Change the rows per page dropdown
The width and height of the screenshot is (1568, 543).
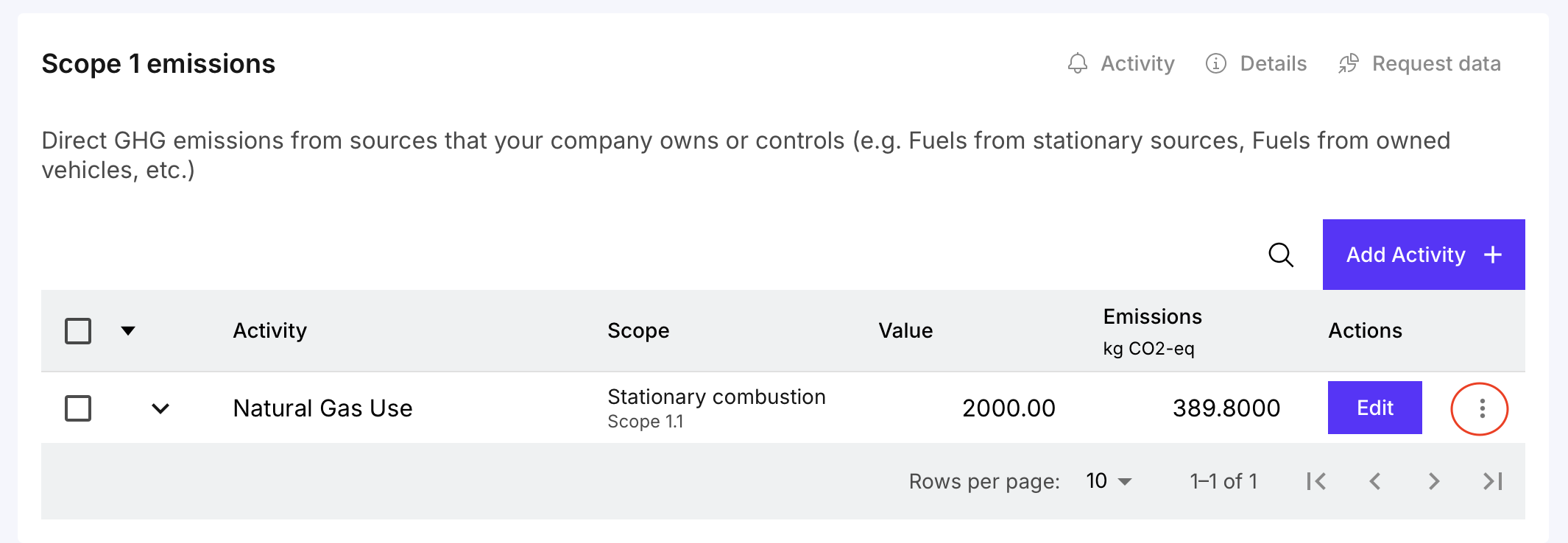(1108, 481)
